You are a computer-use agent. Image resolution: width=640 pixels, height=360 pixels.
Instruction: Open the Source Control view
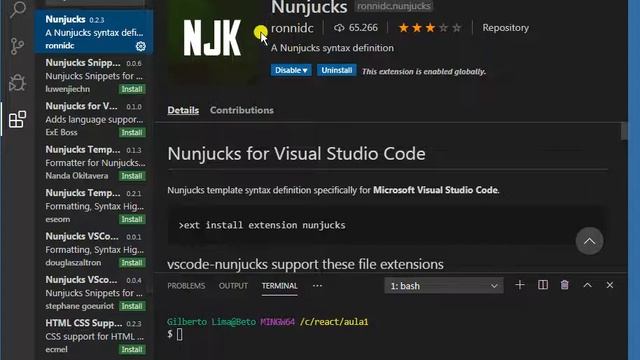(18, 46)
